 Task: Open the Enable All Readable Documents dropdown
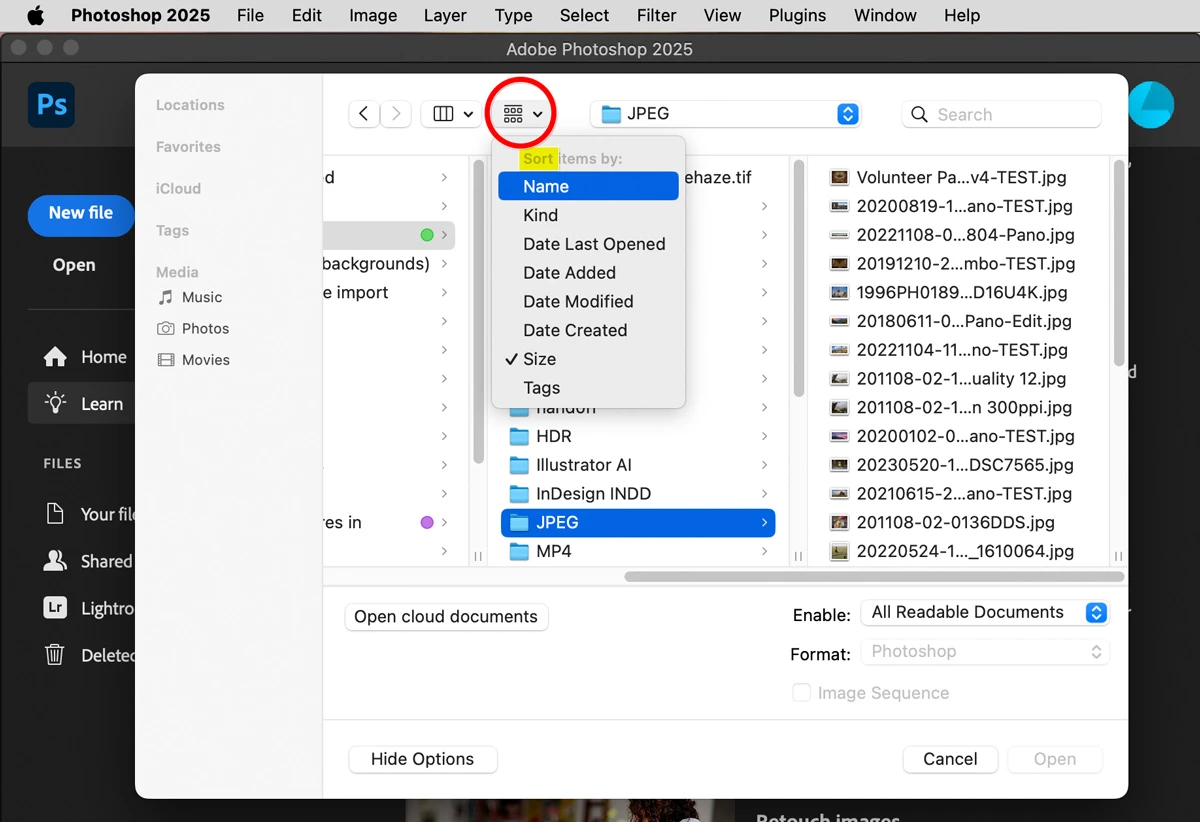tap(985, 612)
